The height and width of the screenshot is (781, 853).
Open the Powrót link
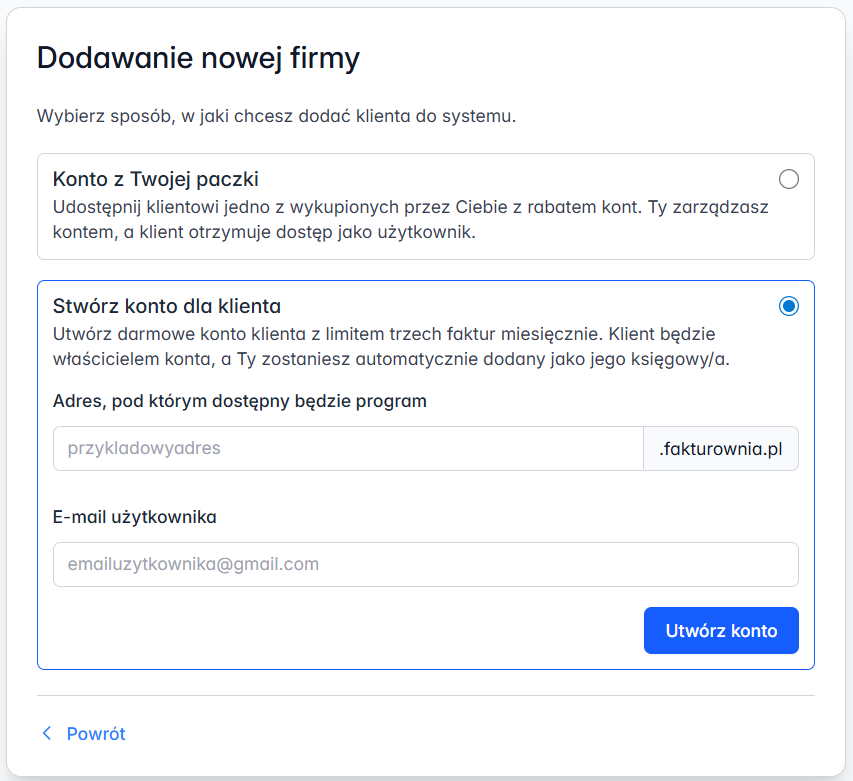coord(95,733)
